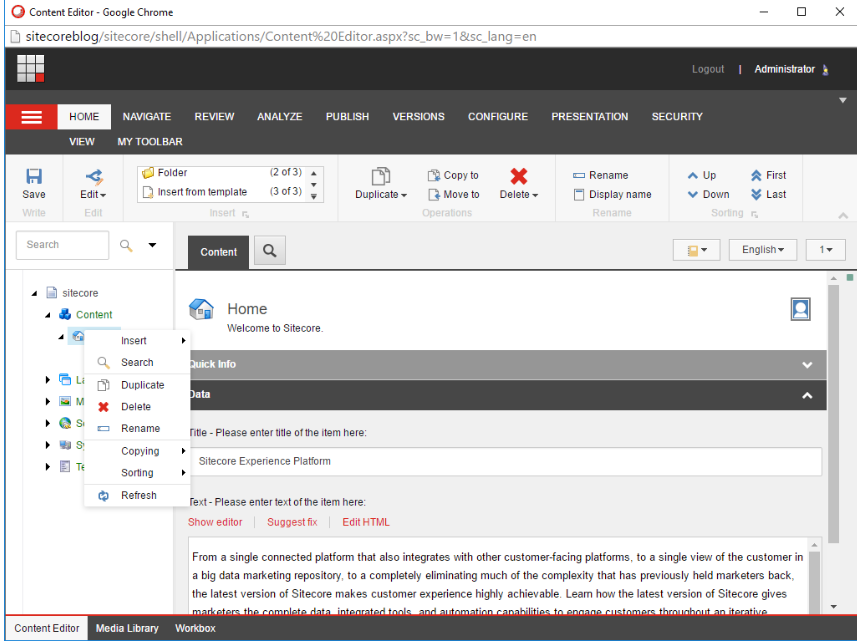857x641 pixels.
Task: Expand the Quick Info section chevron
Action: point(807,364)
